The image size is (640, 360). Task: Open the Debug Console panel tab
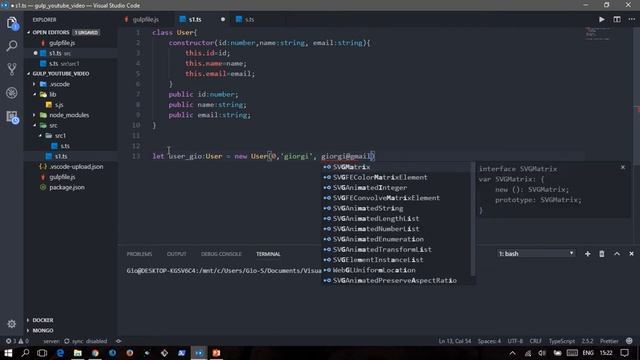point(221,254)
